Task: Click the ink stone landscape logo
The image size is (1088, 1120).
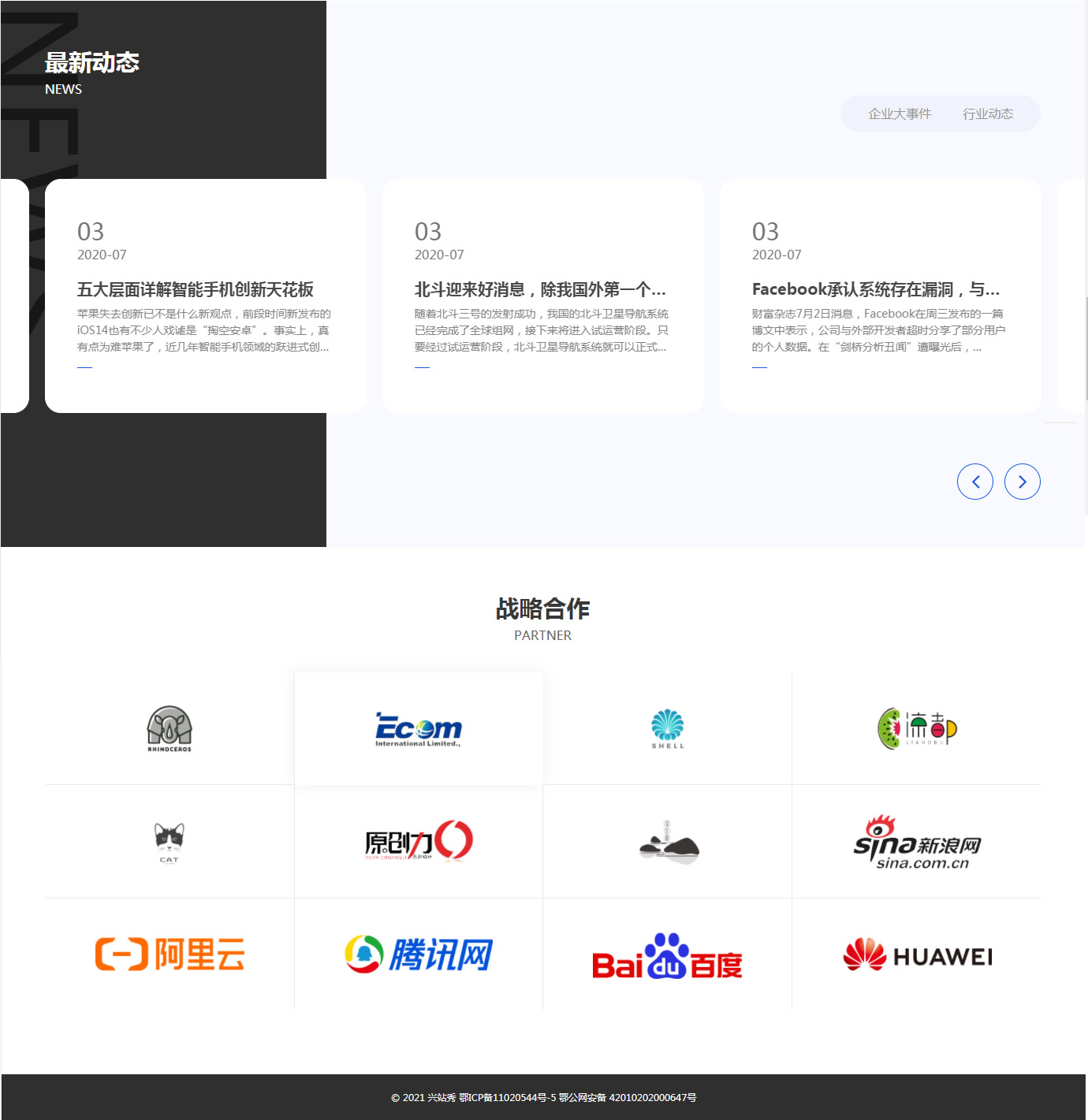Action: pyautogui.click(x=668, y=842)
